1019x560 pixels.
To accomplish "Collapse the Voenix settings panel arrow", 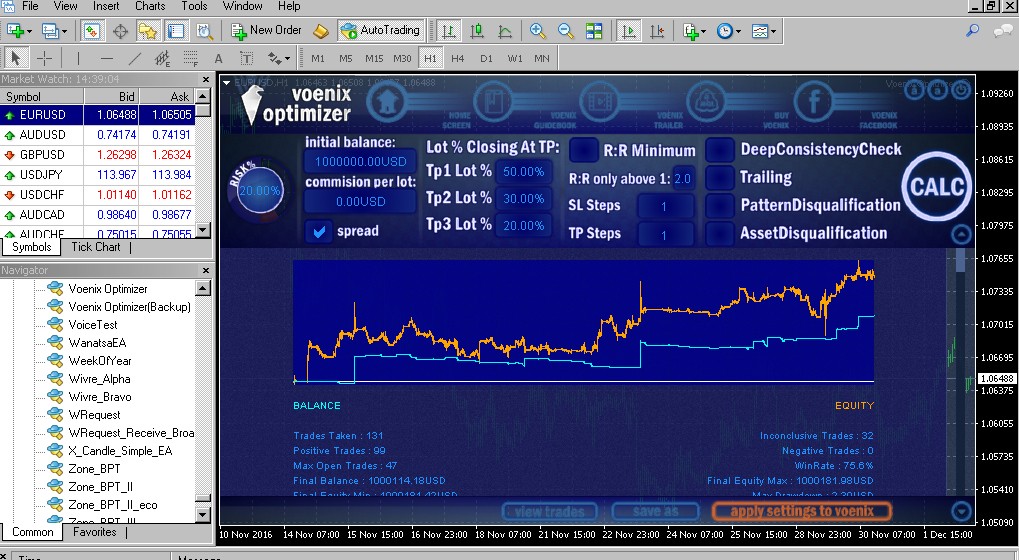I will (961, 235).
